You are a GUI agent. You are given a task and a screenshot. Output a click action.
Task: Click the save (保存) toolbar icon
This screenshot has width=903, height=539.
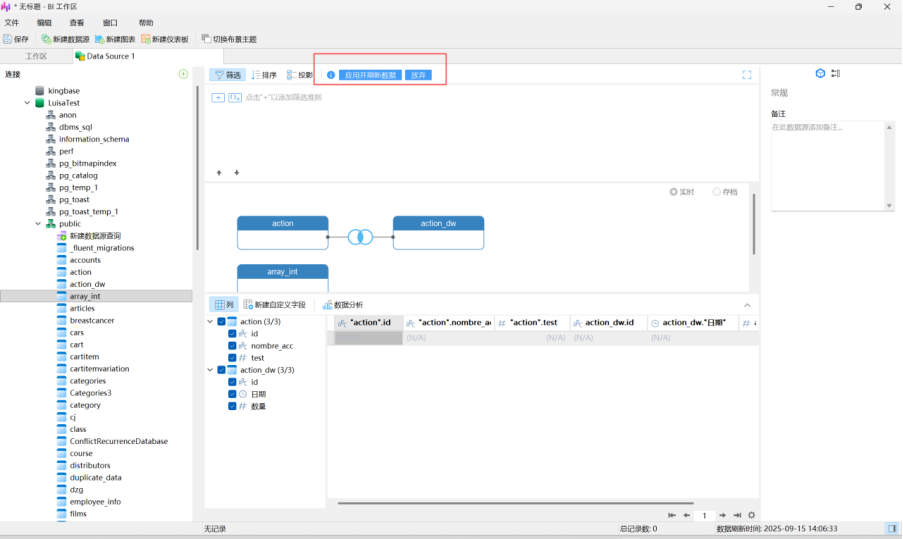click(9, 39)
